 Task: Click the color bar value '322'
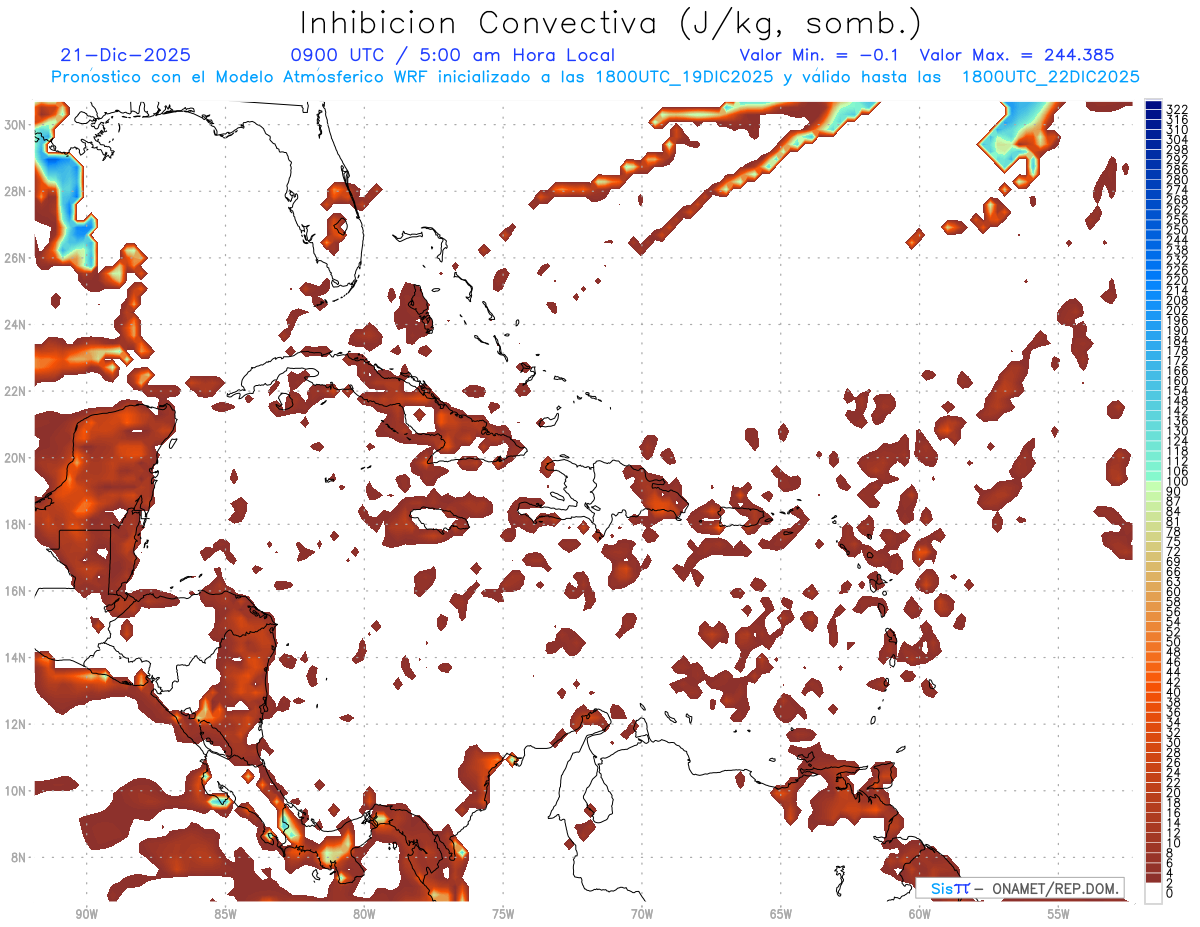[1177, 109]
